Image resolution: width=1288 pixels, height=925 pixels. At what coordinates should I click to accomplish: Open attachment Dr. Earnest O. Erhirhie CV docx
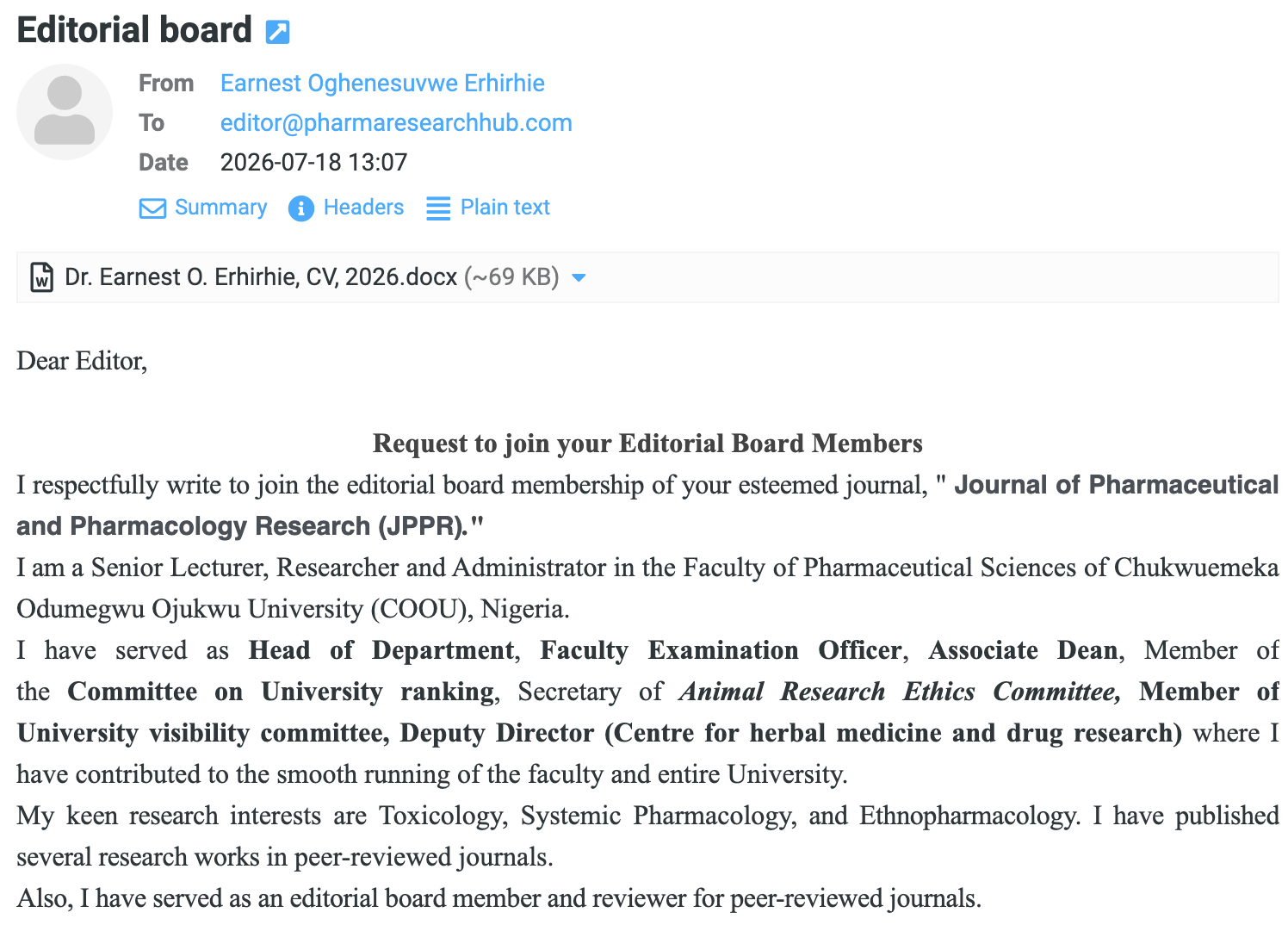pyautogui.click(x=261, y=277)
